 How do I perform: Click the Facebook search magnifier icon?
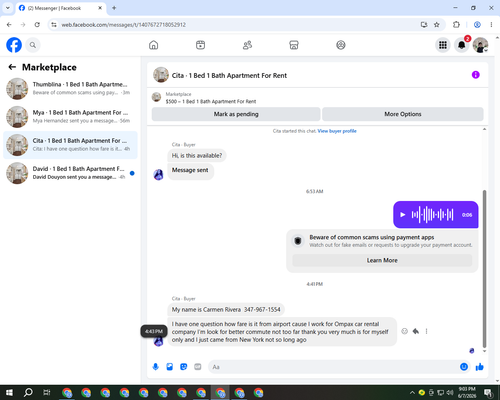click(x=33, y=45)
